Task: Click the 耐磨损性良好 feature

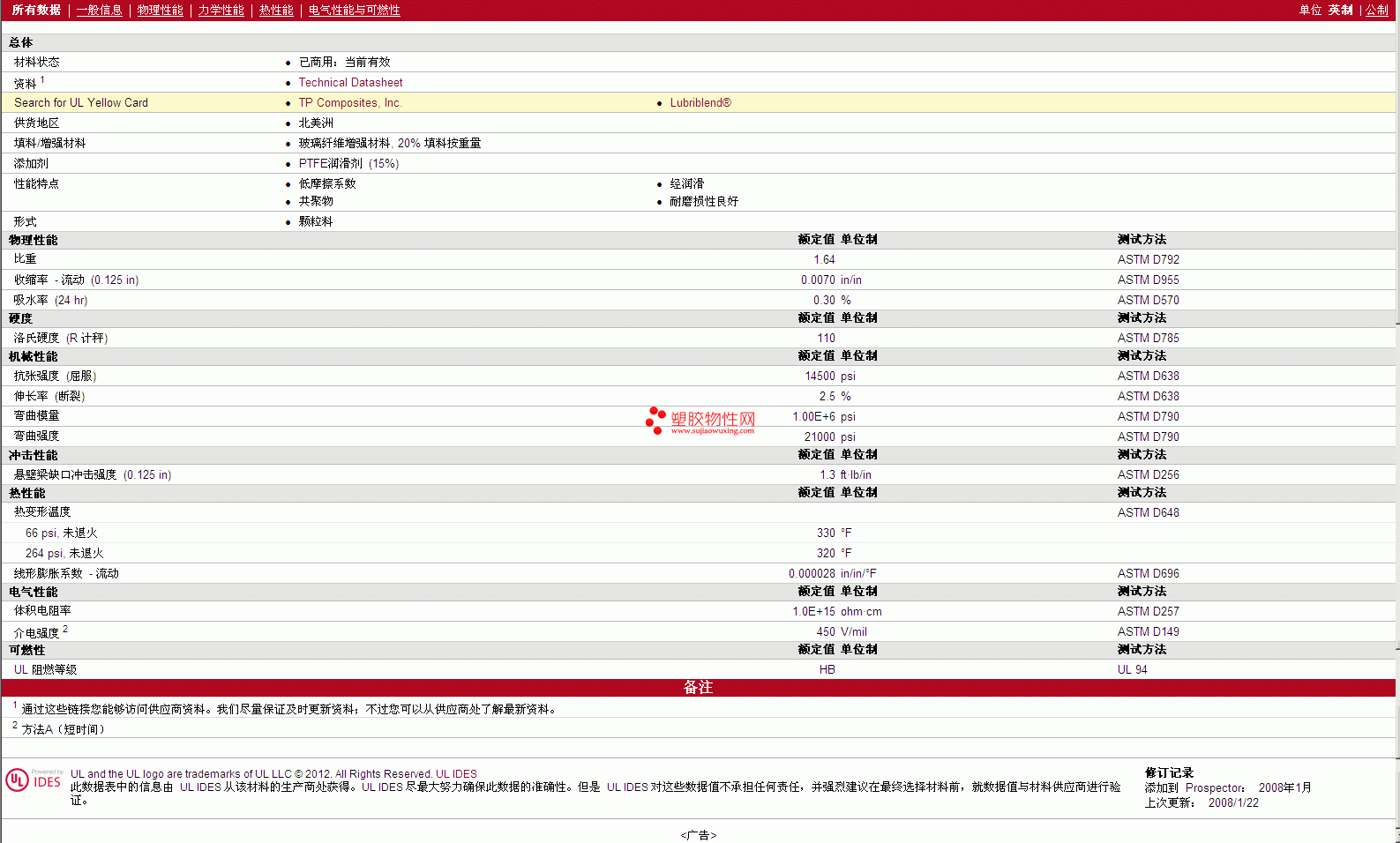Action: click(704, 202)
